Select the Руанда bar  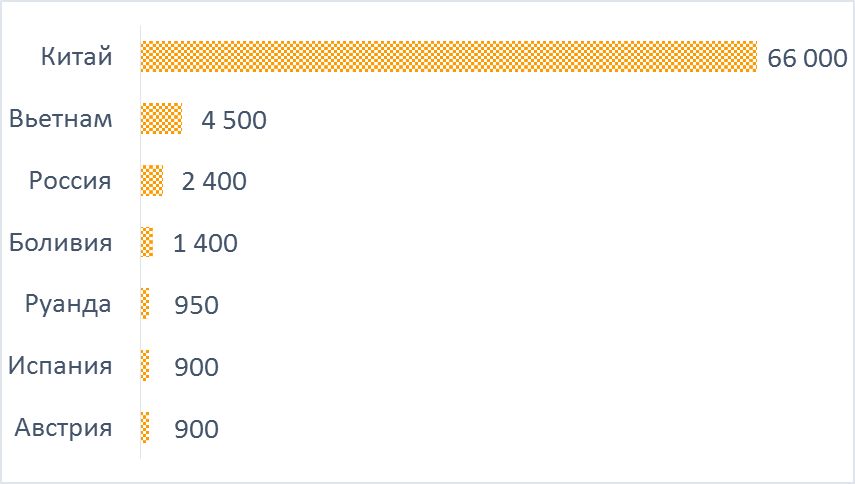[145, 304]
